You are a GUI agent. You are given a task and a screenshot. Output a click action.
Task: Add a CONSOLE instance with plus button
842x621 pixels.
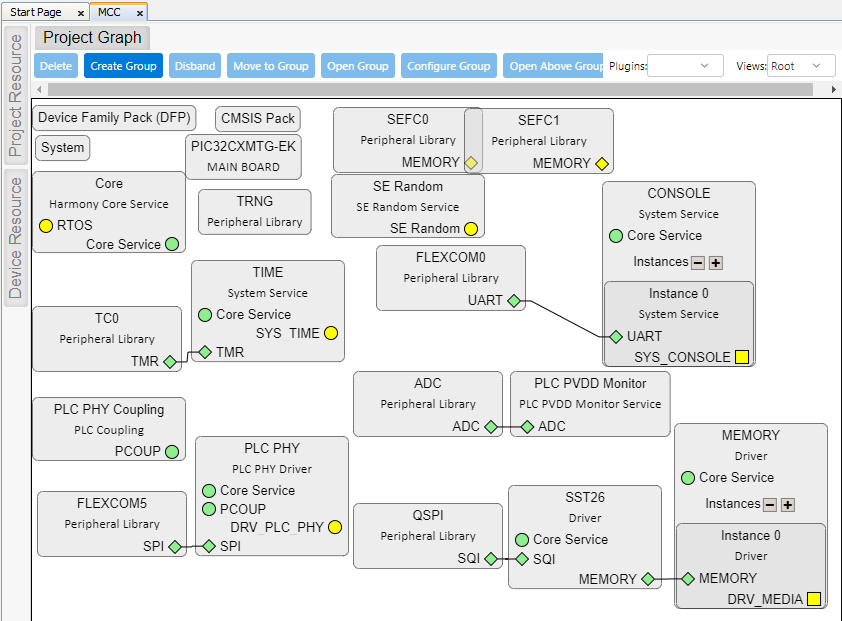716,263
